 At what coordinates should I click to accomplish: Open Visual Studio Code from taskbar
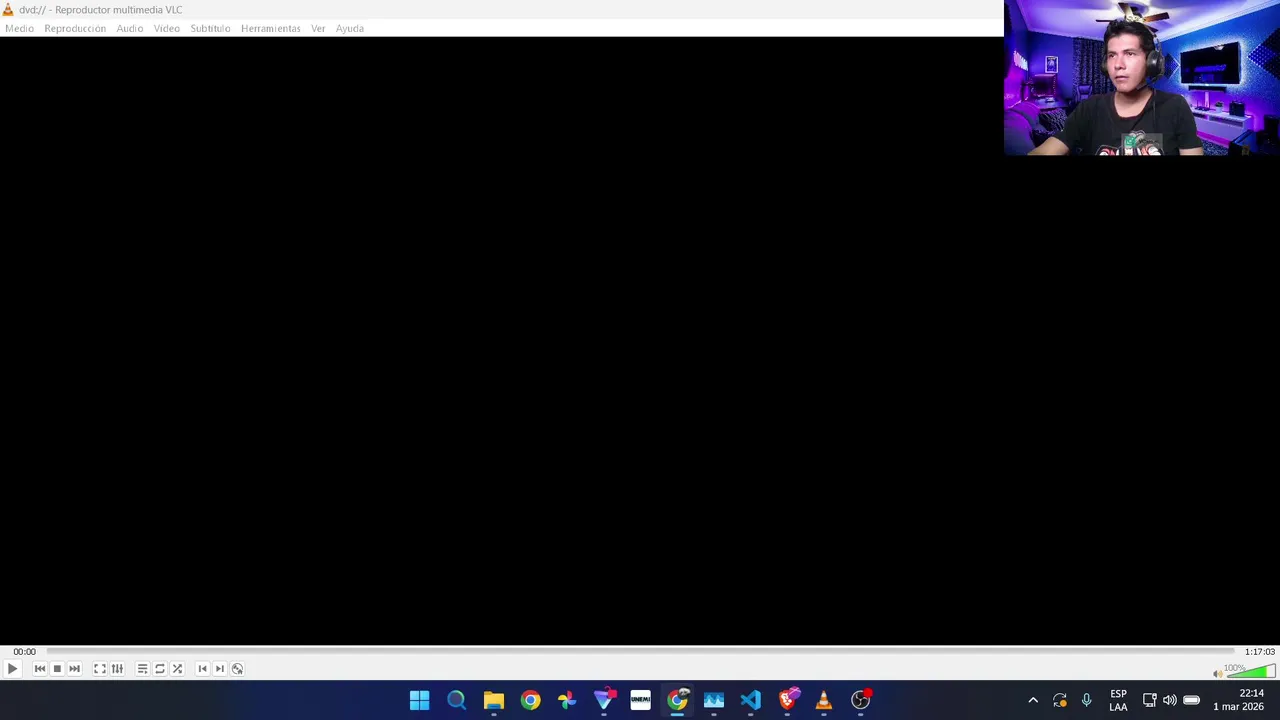click(x=750, y=700)
